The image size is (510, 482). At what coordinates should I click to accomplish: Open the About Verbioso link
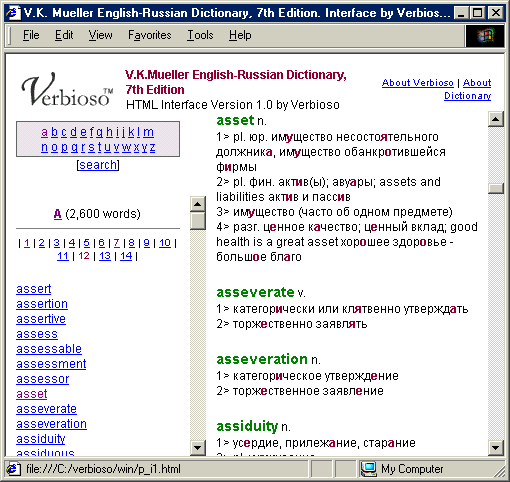point(418,83)
